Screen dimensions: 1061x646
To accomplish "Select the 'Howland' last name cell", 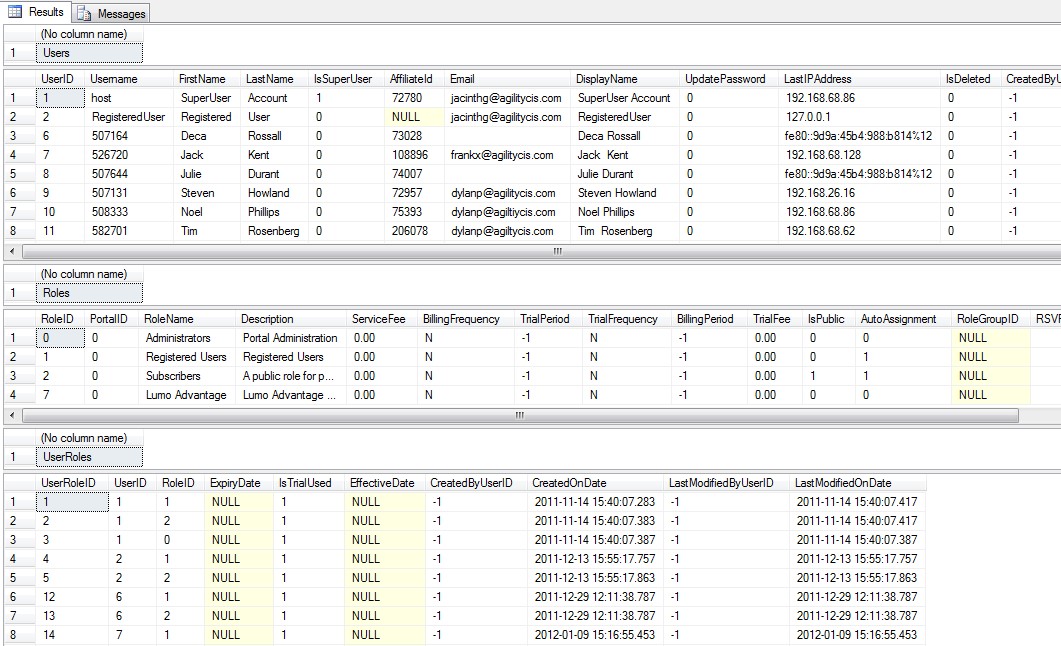I will click(275, 193).
